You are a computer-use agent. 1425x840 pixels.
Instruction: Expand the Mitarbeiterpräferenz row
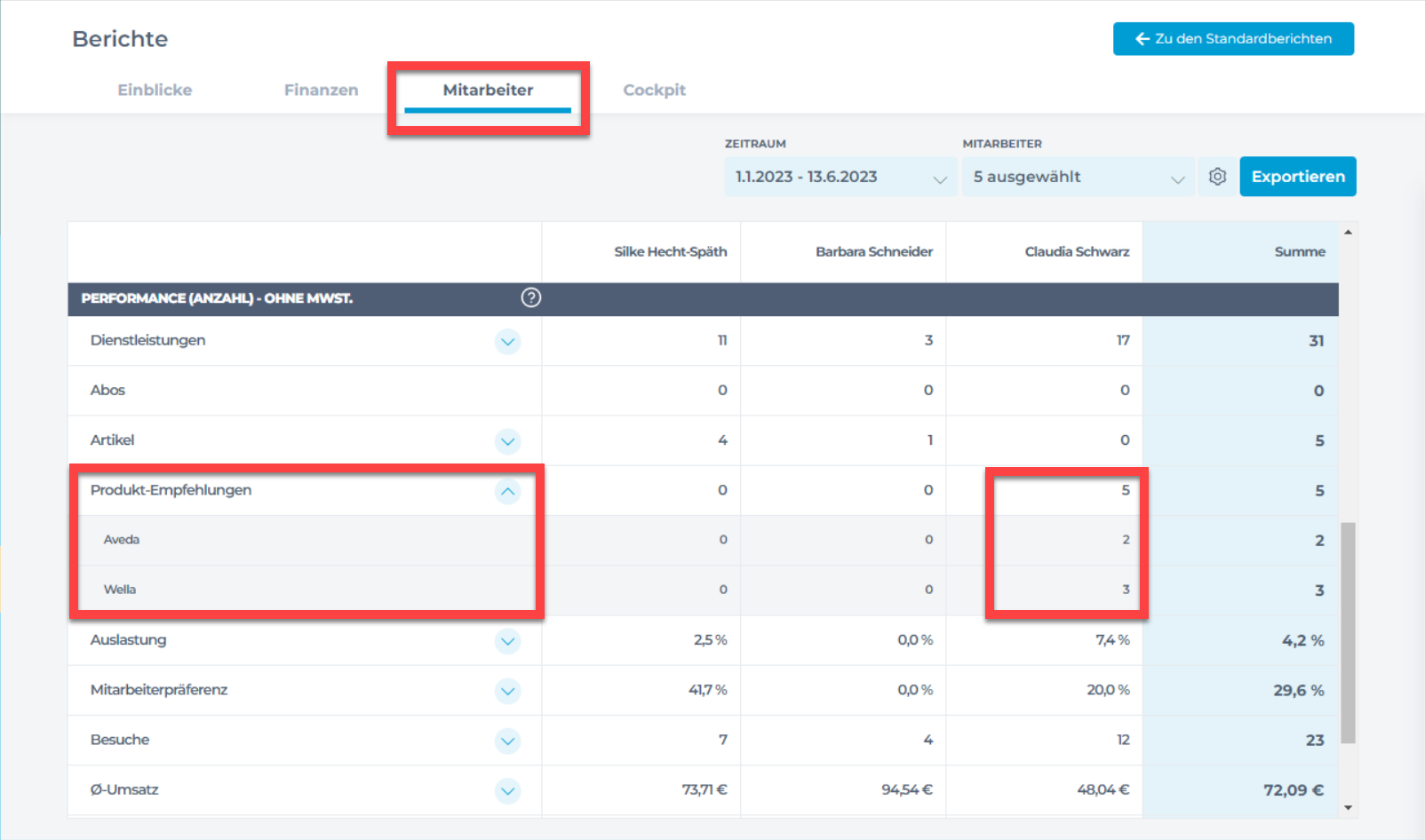(x=507, y=690)
